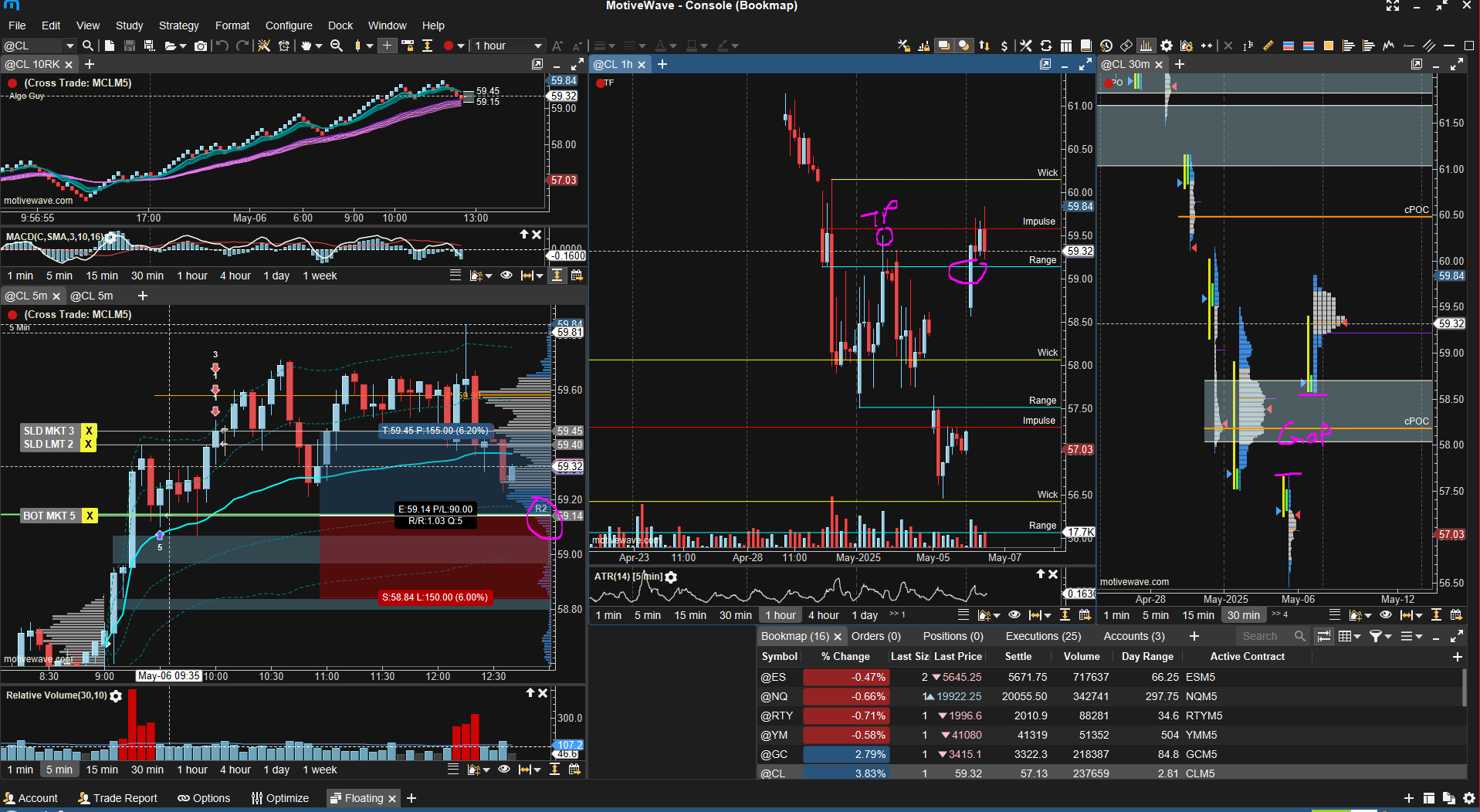Screen dimensions: 1480x812
Task: Open the Strategy menu
Action: 178,25
